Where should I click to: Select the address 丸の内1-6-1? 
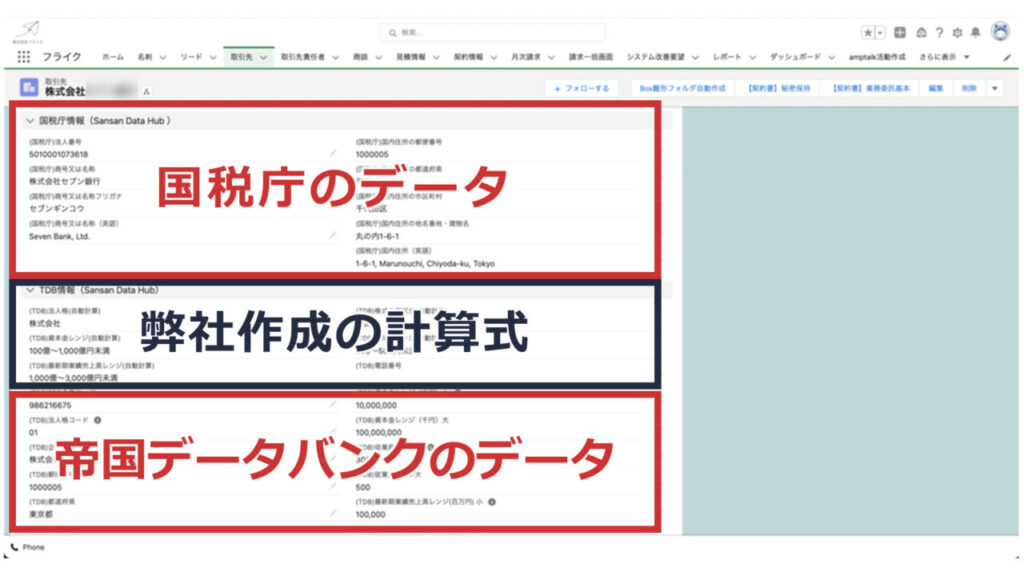377,236
